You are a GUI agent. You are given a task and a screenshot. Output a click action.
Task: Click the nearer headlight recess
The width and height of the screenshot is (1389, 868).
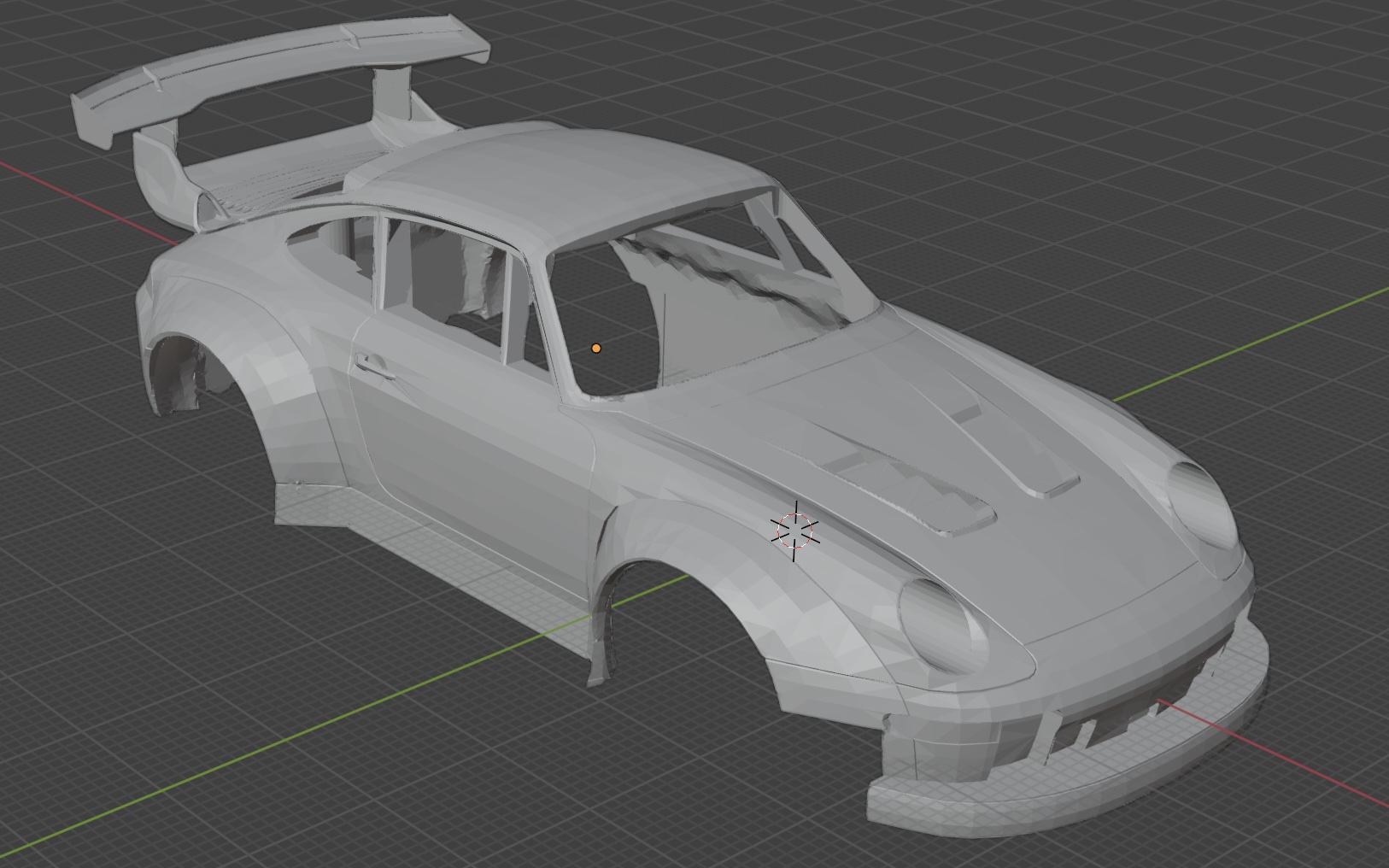point(940,622)
